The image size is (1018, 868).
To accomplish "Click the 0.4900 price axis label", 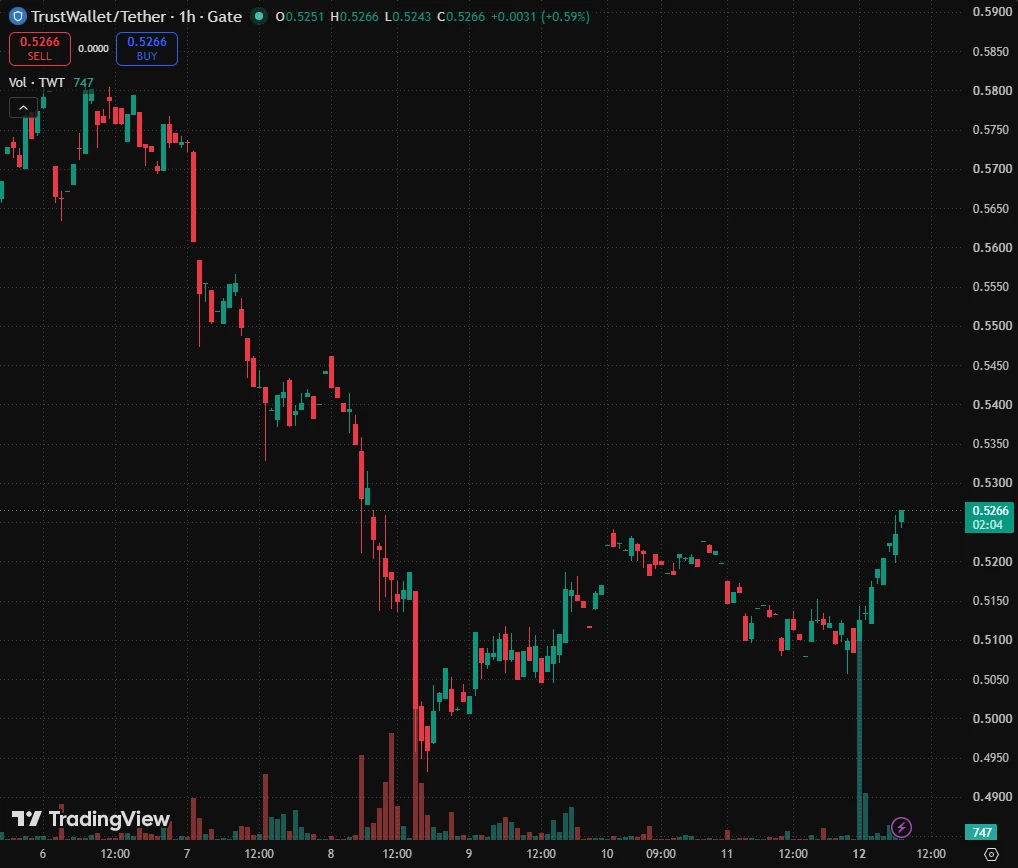I will [x=992, y=797].
